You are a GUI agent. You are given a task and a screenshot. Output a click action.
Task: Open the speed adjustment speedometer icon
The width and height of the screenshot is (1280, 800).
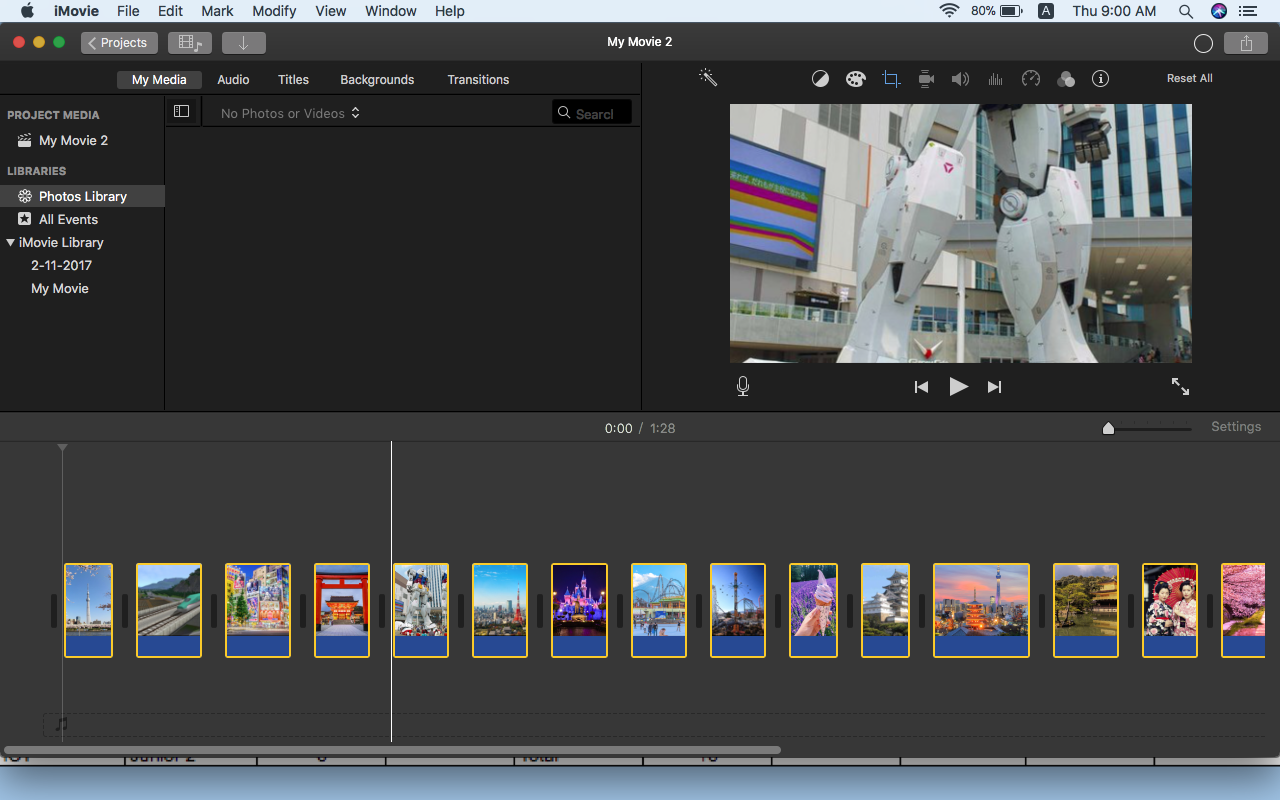(1031, 79)
